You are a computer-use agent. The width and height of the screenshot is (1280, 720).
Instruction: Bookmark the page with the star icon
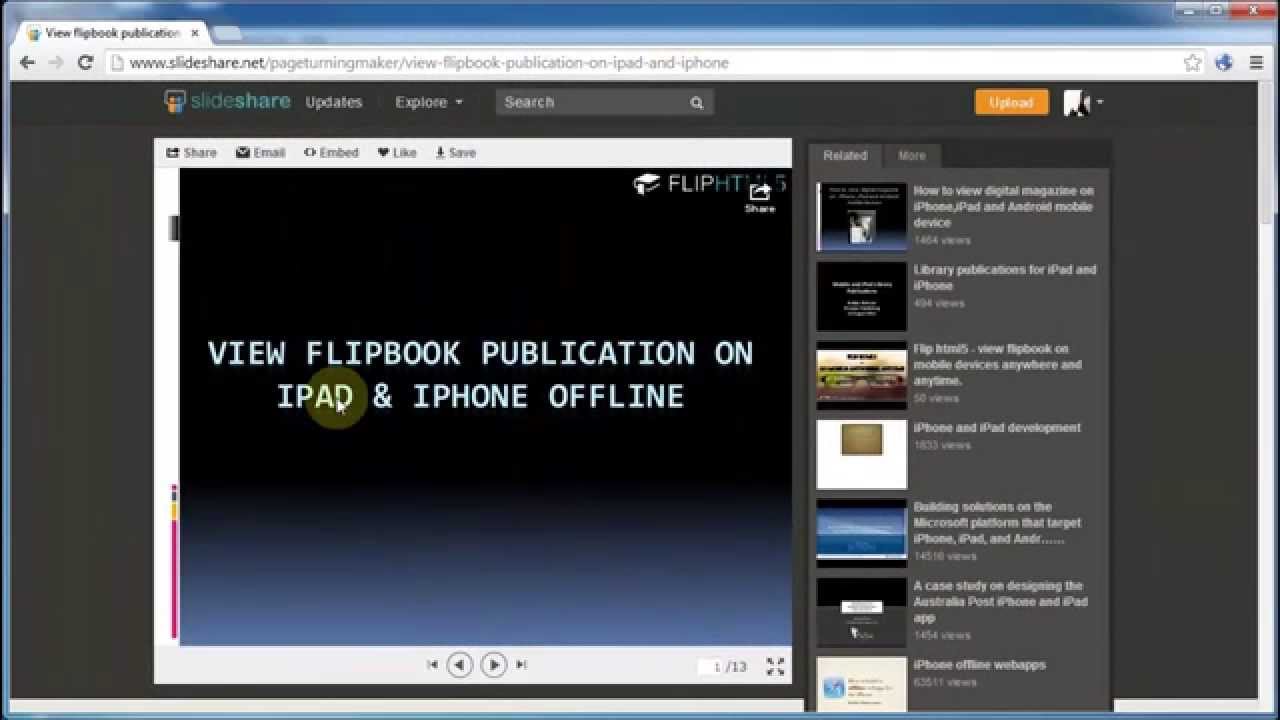(x=1192, y=62)
